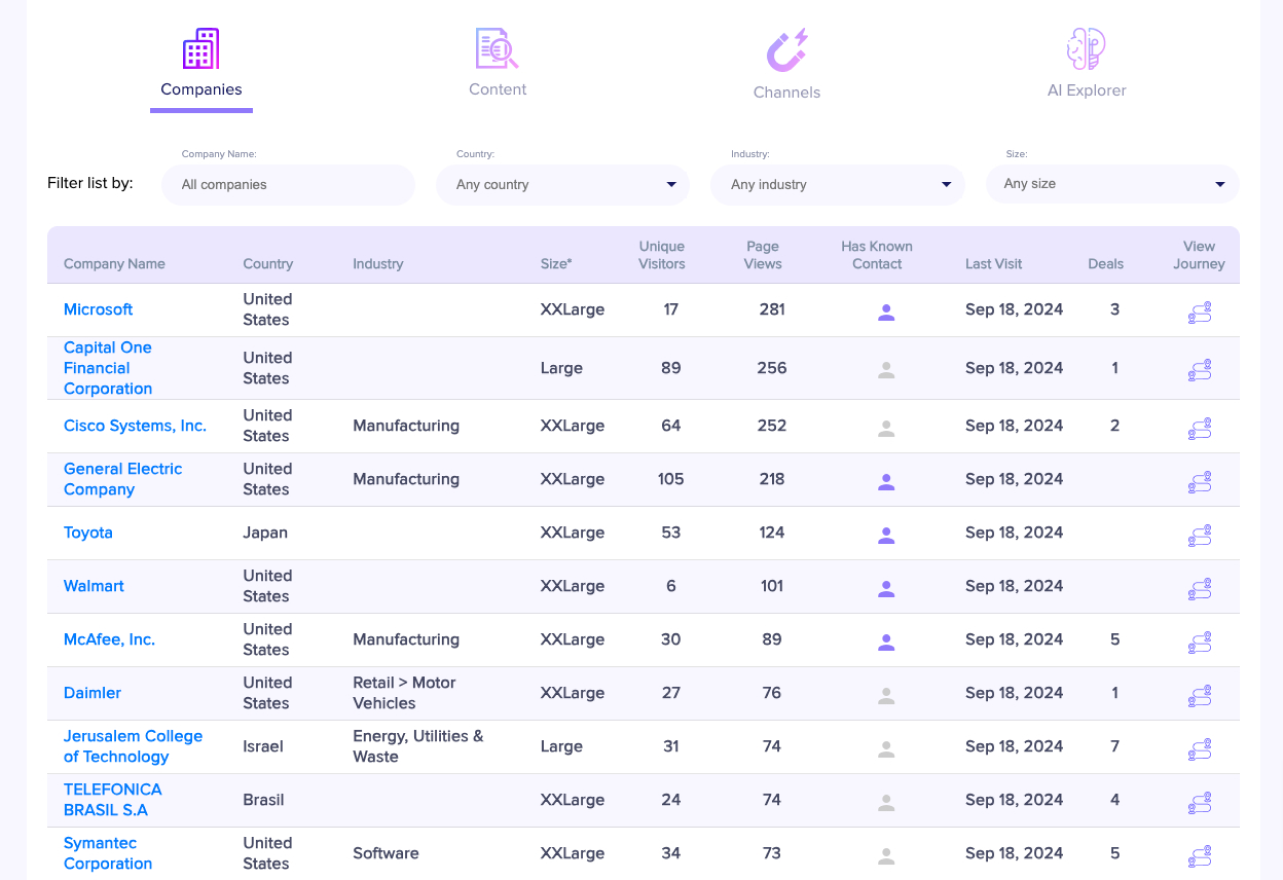Sort by Industry column header
Image resolution: width=1283 pixels, height=880 pixels.
coord(378,264)
